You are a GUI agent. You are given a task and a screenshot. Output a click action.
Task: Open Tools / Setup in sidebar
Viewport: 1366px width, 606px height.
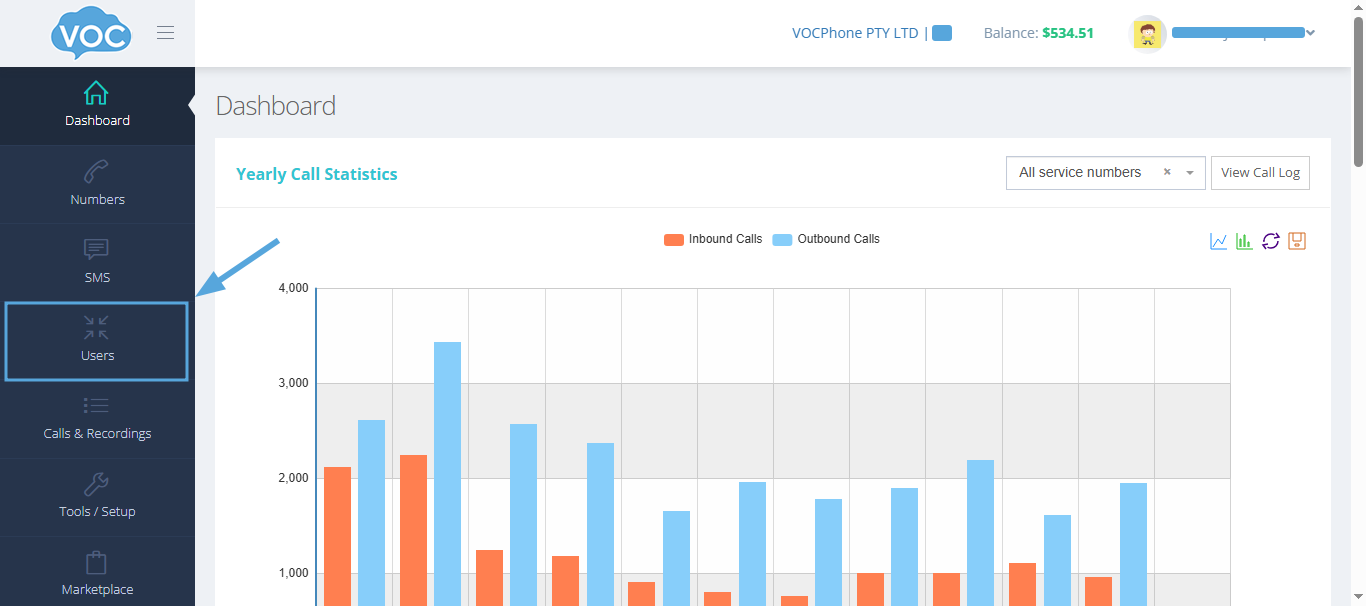[x=97, y=496]
